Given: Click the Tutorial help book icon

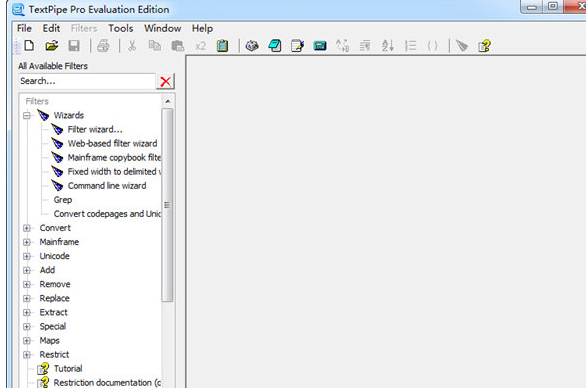Looking at the screenshot, I should click(43, 369).
